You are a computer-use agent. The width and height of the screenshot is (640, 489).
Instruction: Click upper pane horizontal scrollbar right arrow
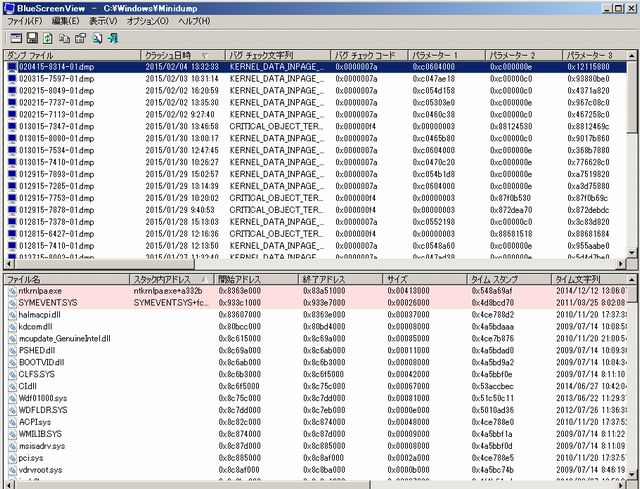coord(621,264)
